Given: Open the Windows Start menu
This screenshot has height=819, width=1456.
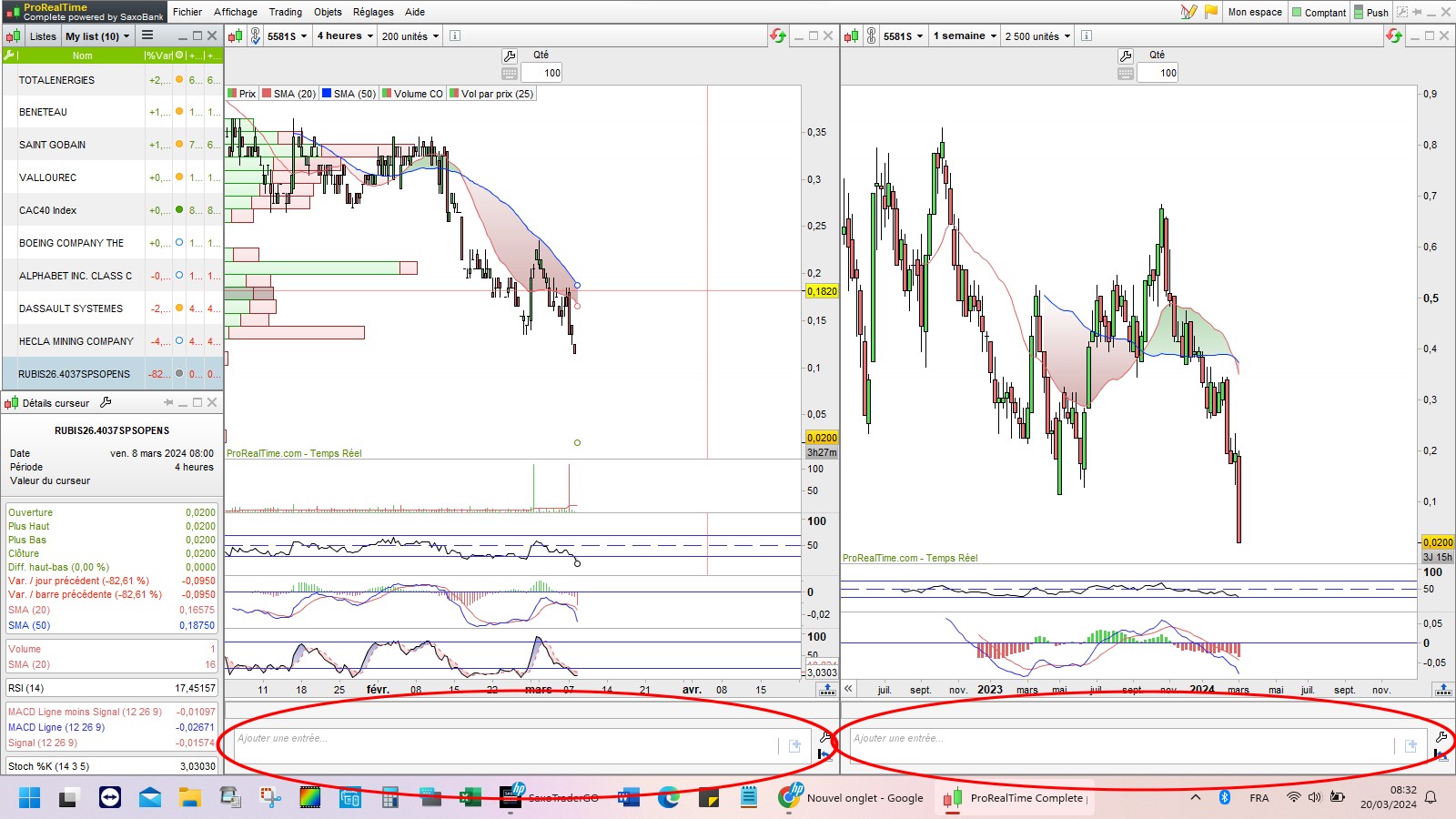Looking at the screenshot, I should (x=29, y=798).
